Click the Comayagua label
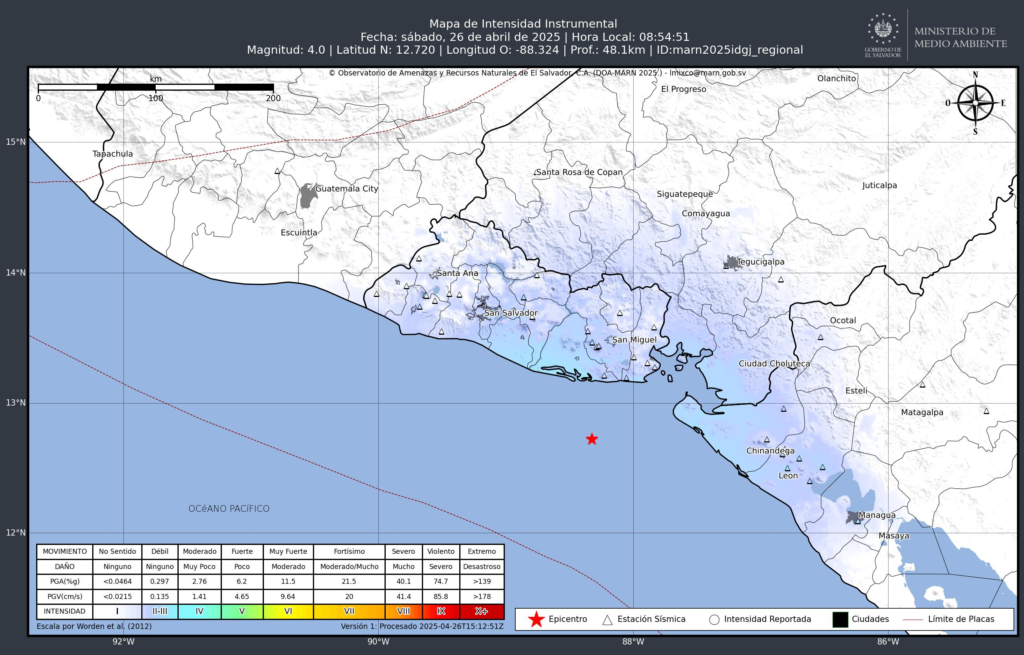Viewport: 1024px width, 655px height. [706, 214]
